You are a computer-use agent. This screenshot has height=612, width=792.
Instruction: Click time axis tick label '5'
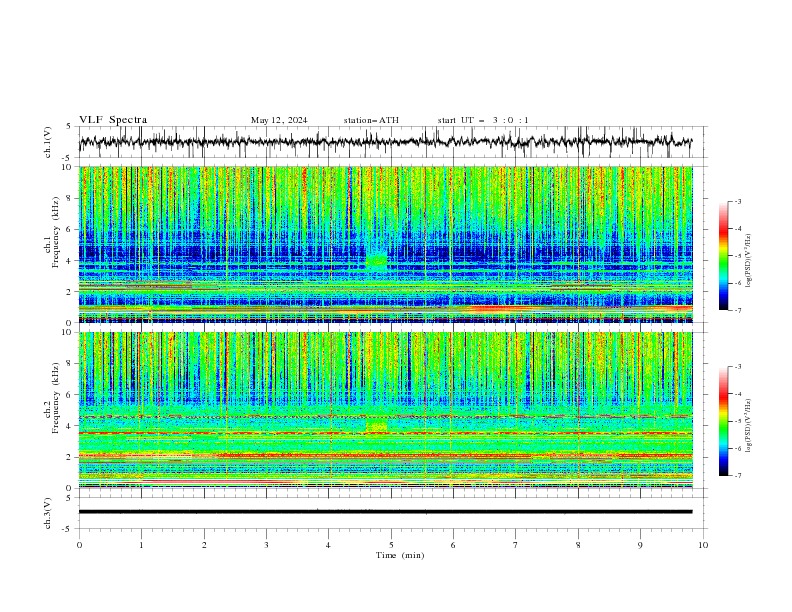tap(391, 545)
